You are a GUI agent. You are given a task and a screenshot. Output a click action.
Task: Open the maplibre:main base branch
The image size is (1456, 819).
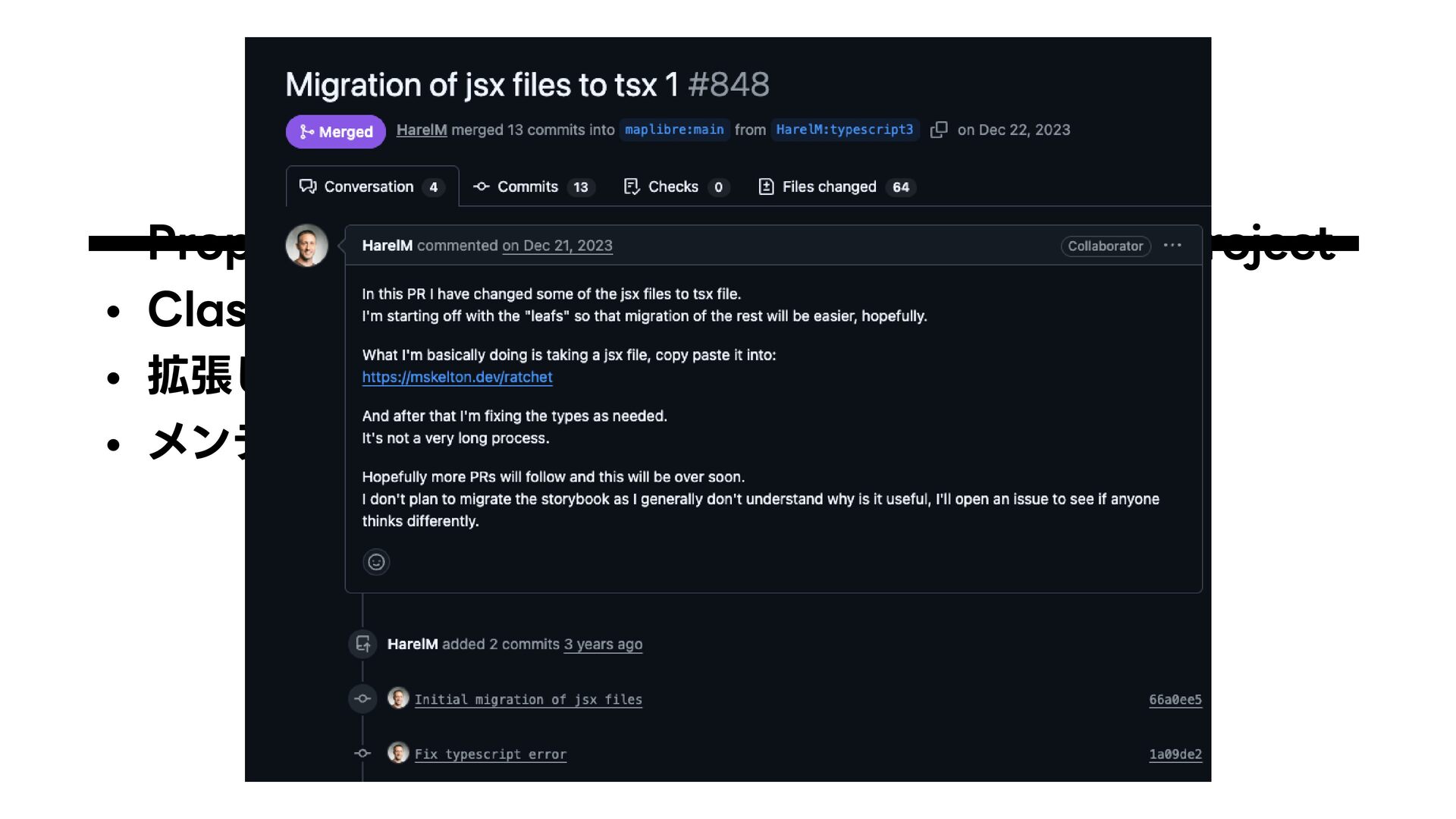[x=674, y=130]
